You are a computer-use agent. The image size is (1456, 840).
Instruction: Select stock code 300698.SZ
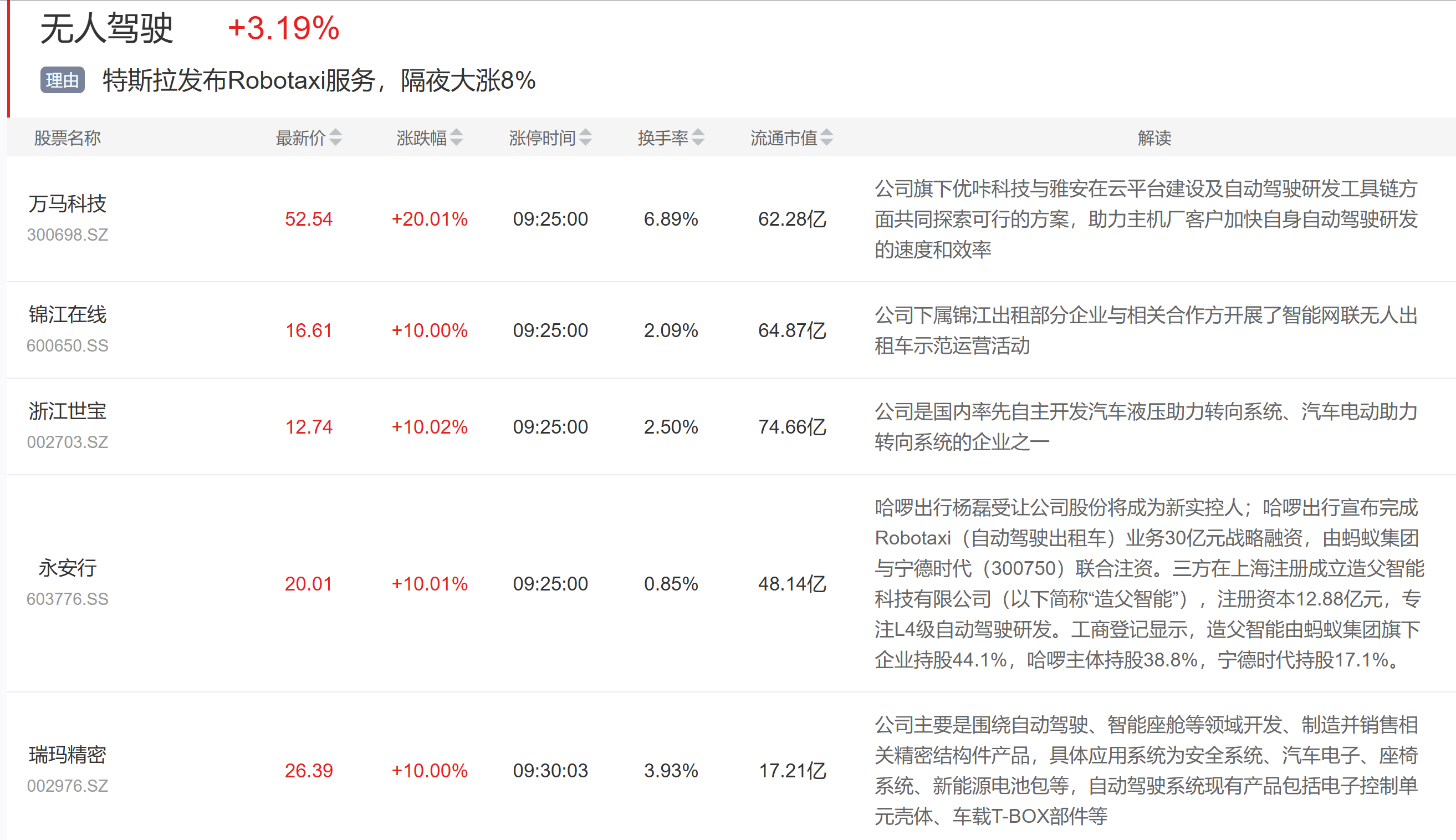pyautogui.click(x=68, y=235)
